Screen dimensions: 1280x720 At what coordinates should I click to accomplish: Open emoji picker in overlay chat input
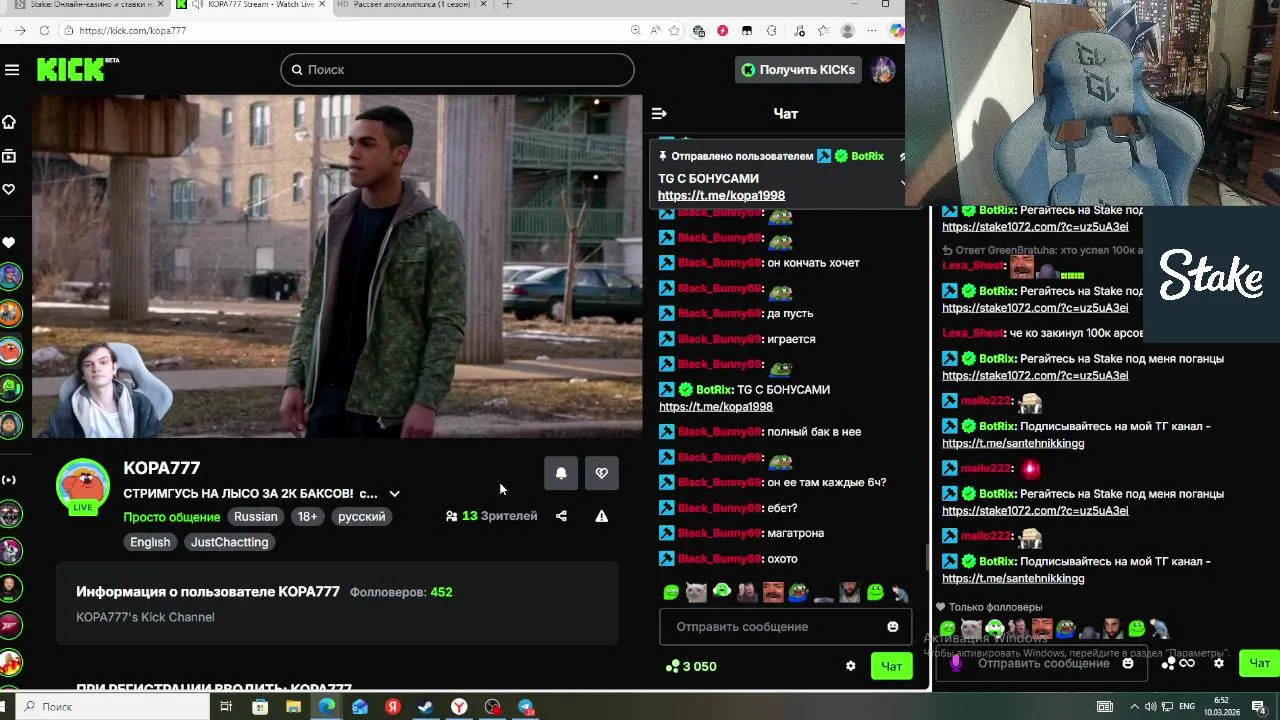pyautogui.click(x=1128, y=663)
